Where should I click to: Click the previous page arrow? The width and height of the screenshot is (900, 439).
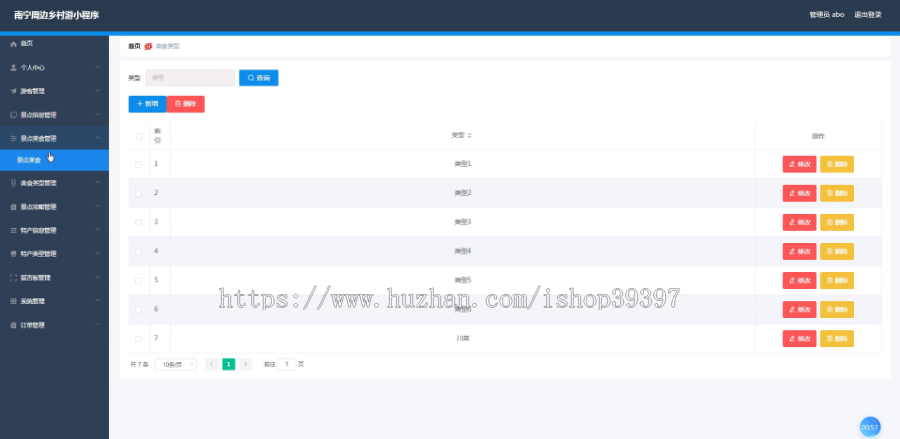[212, 364]
